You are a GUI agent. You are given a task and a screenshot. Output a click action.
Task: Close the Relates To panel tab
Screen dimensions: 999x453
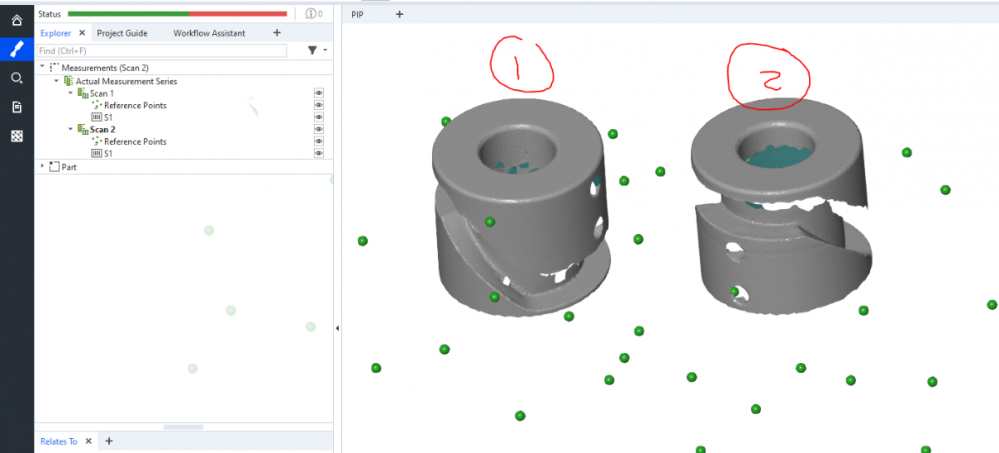coord(88,441)
